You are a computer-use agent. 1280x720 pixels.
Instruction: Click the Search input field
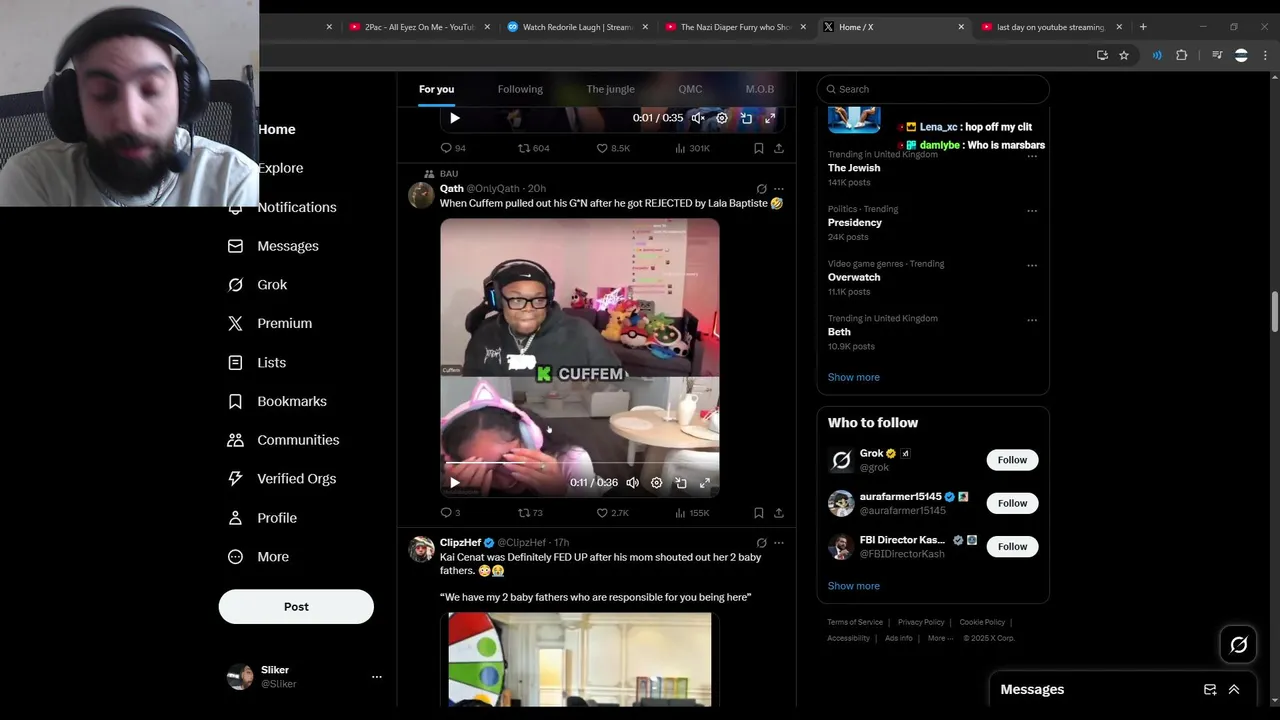pos(933,89)
